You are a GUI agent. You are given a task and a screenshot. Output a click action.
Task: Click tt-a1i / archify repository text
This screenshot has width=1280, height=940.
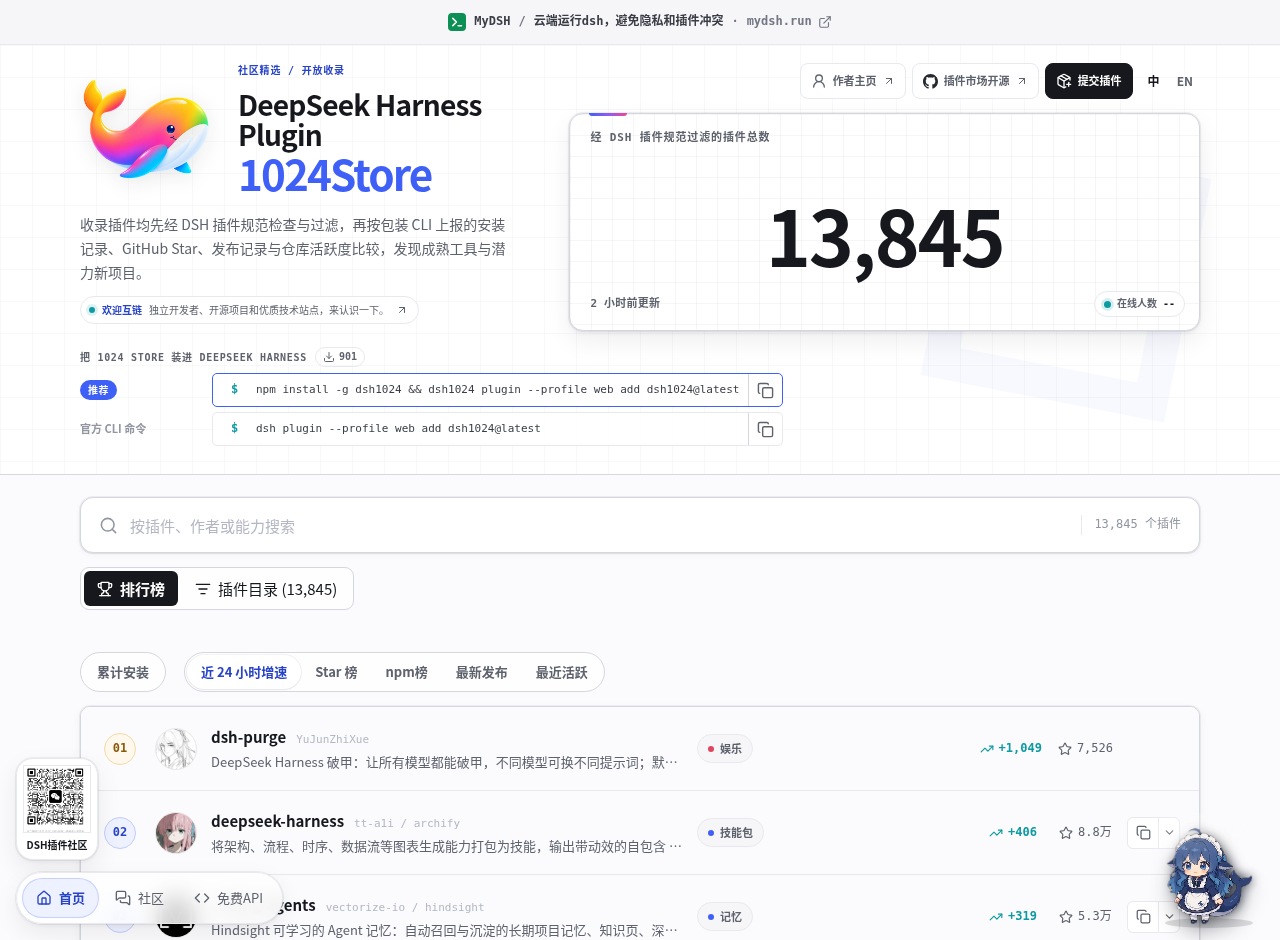click(407, 824)
